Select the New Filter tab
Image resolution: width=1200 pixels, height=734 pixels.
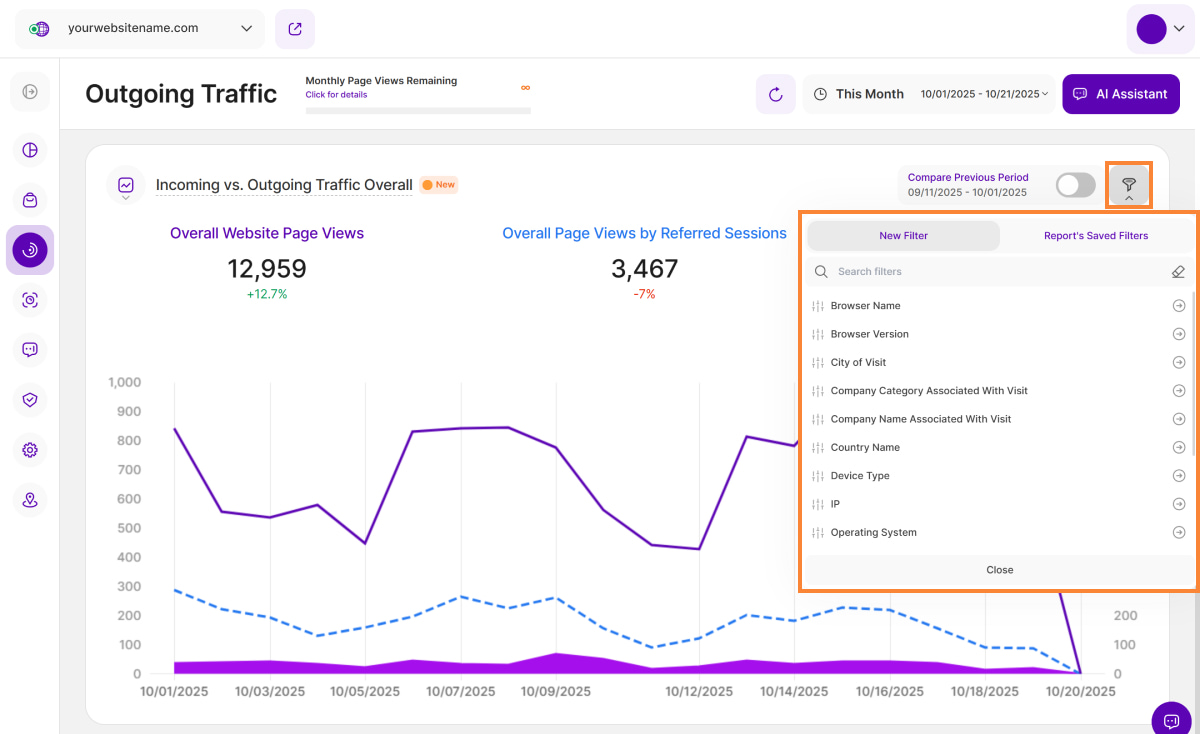903,236
